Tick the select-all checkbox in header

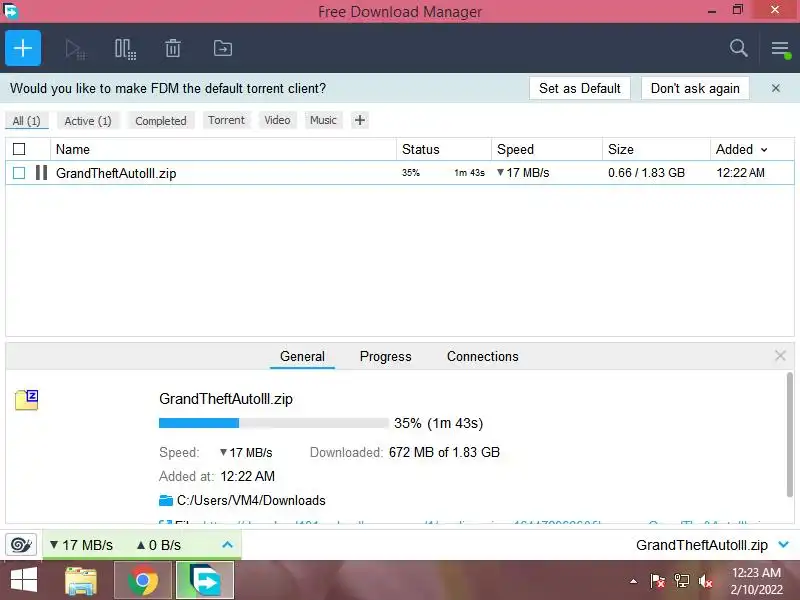point(19,149)
